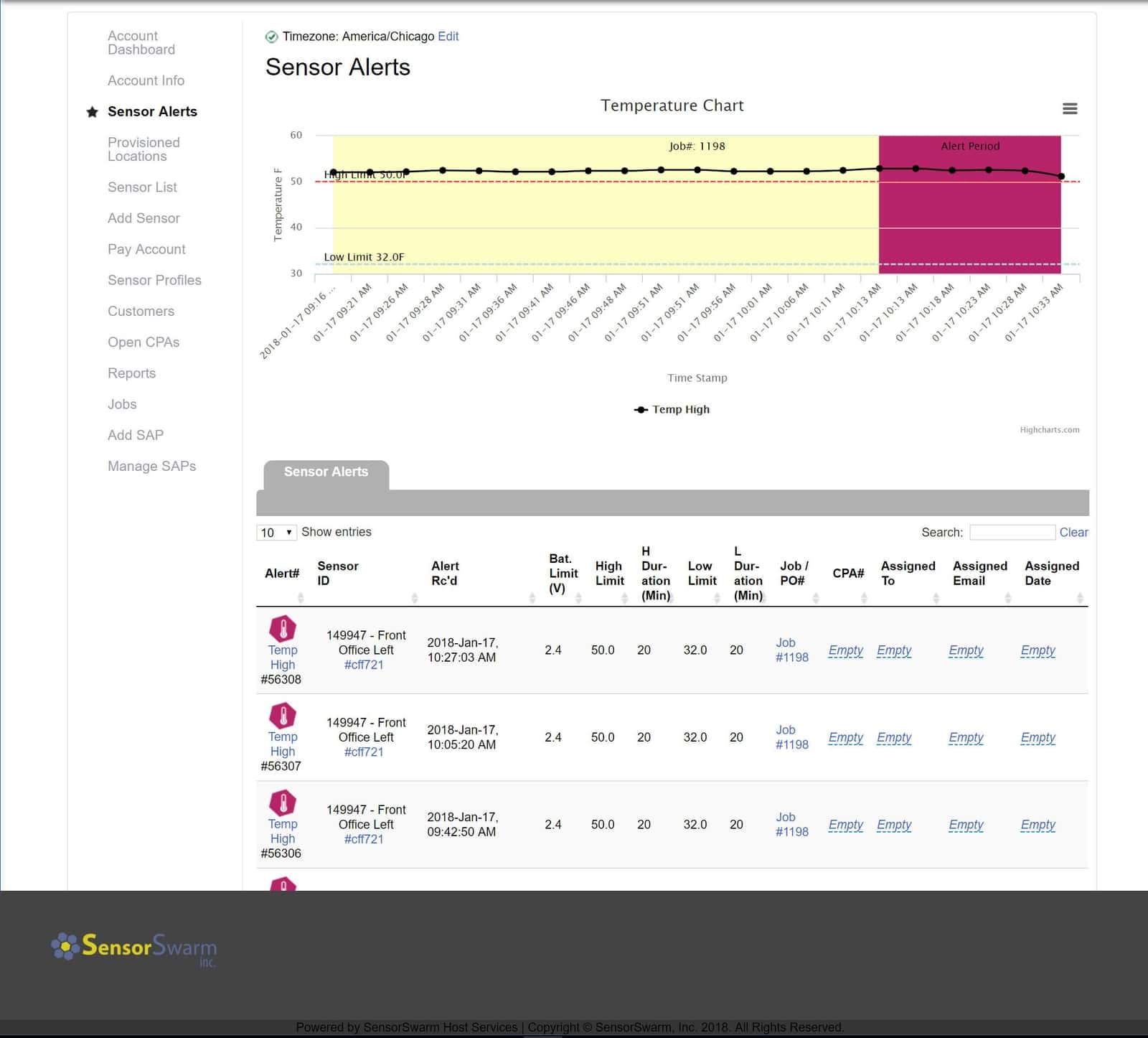This screenshot has height=1038, width=1148.
Task: Toggle the Temp High series in the chart legend
Action: coord(680,409)
